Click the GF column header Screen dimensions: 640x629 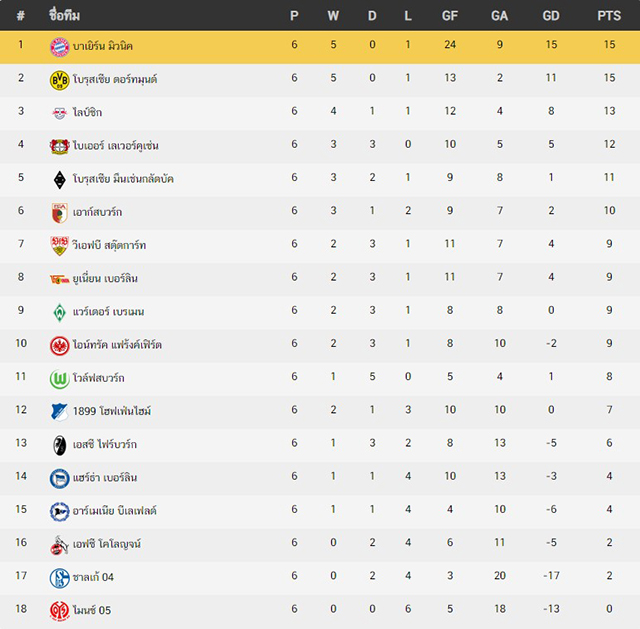[450, 16]
